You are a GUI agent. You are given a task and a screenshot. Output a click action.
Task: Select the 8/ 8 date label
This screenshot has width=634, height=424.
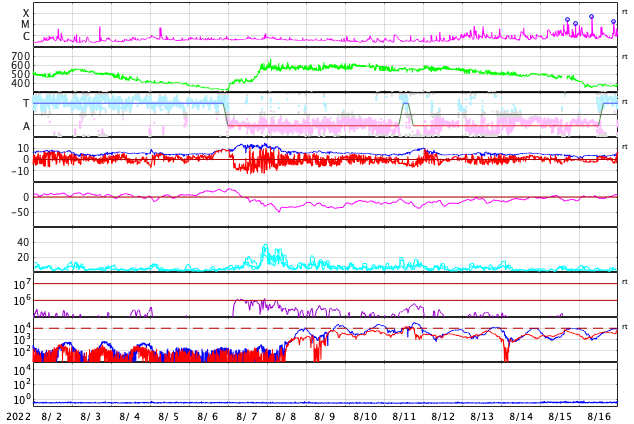tap(286, 417)
